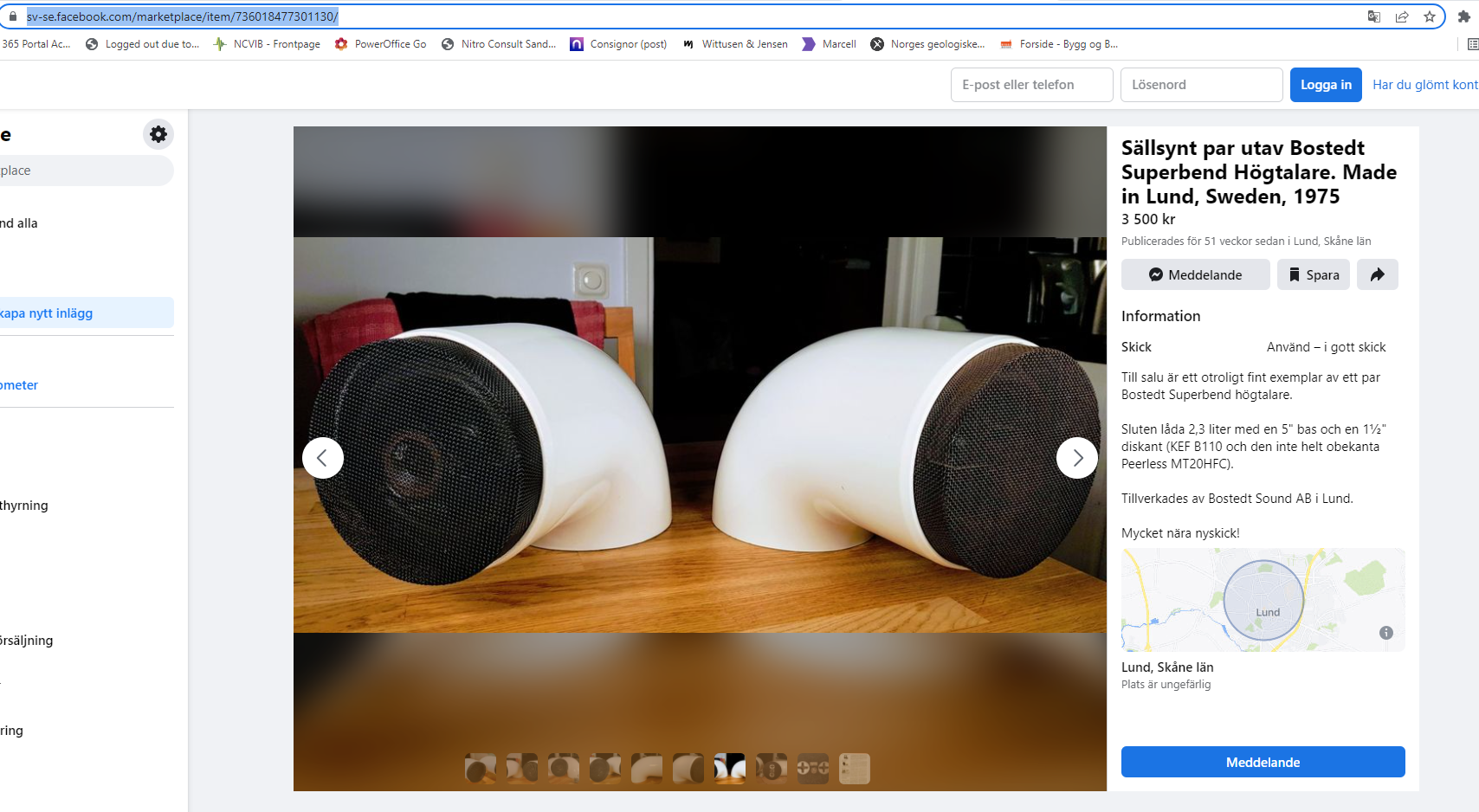Show the previous photo with left arrow
This screenshot has height=812, width=1479.
point(323,458)
